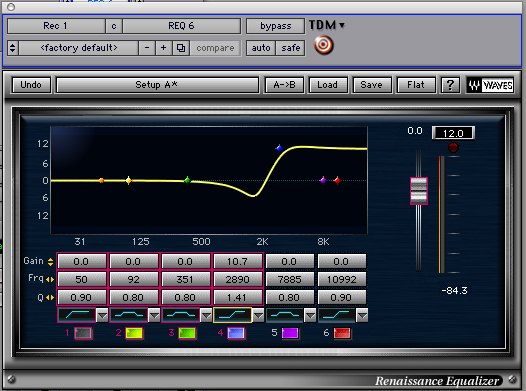The image size is (526, 391).
Task: Click band 5 bell filter shape icon
Action: (x=285, y=315)
